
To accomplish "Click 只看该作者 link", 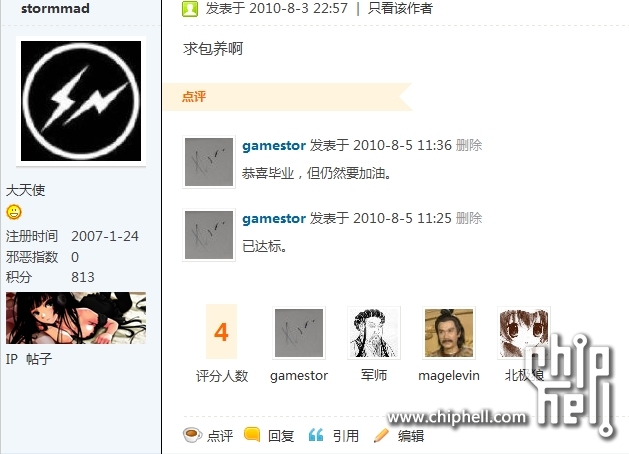I will click(400, 8).
